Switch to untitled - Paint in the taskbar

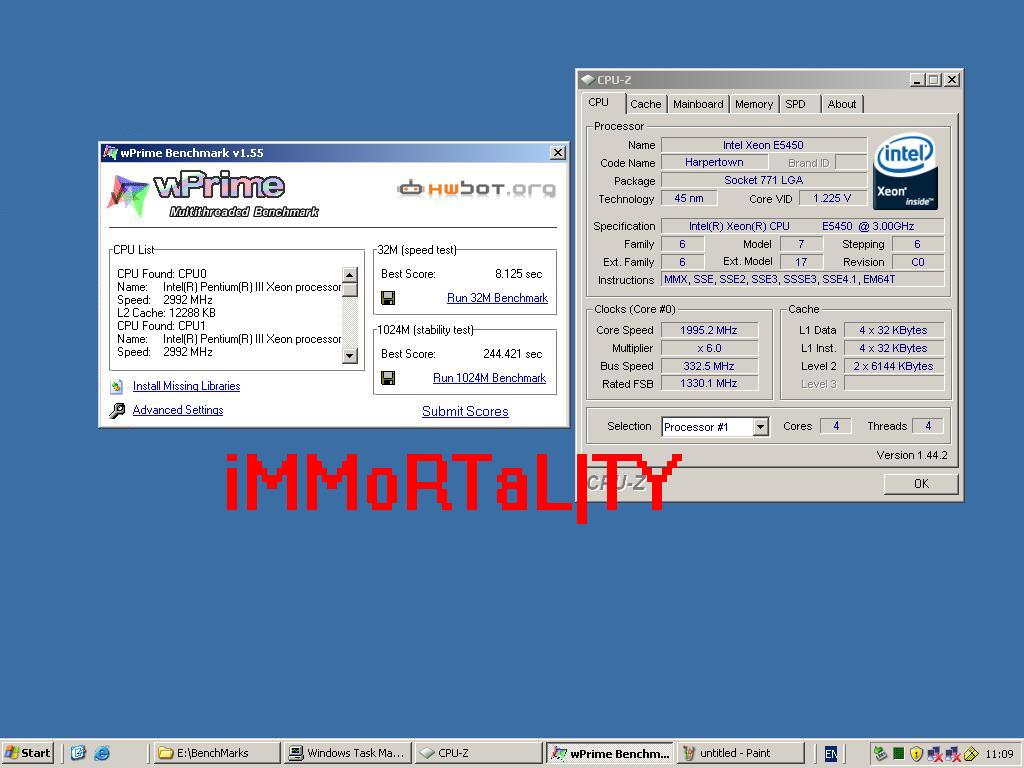pos(741,753)
